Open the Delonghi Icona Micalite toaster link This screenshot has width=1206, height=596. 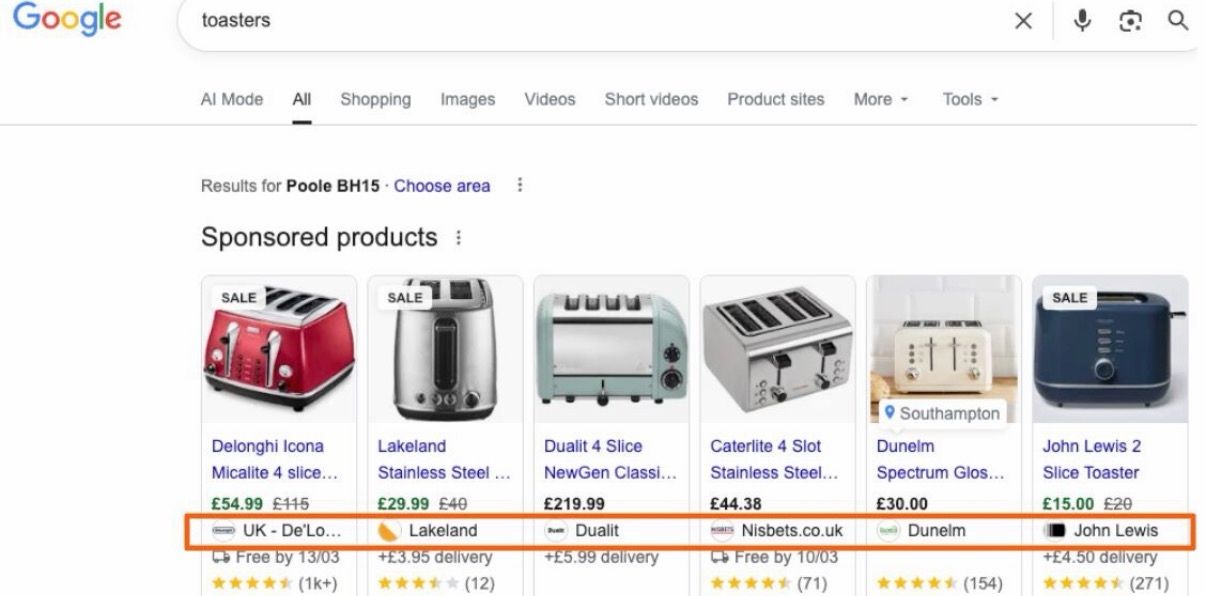tap(274, 459)
